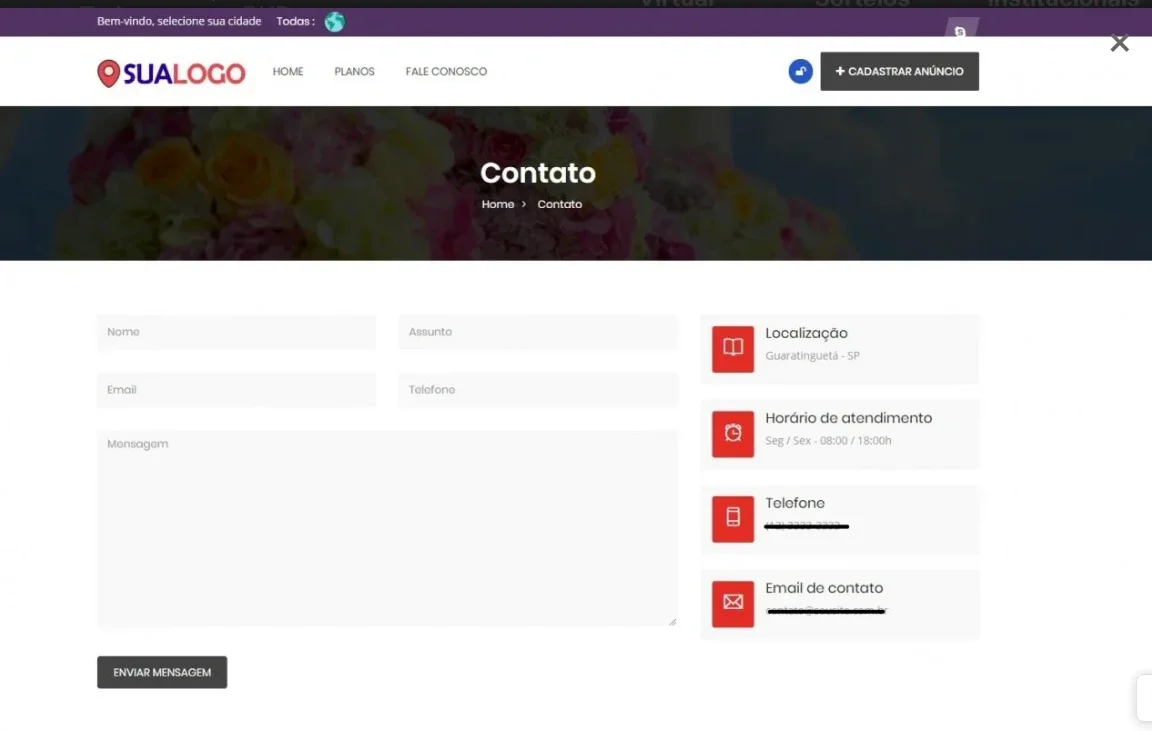The width and height of the screenshot is (1152, 731).
Task: Click the CADASTRAR ANÚNCIO button
Action: [899, 71]
